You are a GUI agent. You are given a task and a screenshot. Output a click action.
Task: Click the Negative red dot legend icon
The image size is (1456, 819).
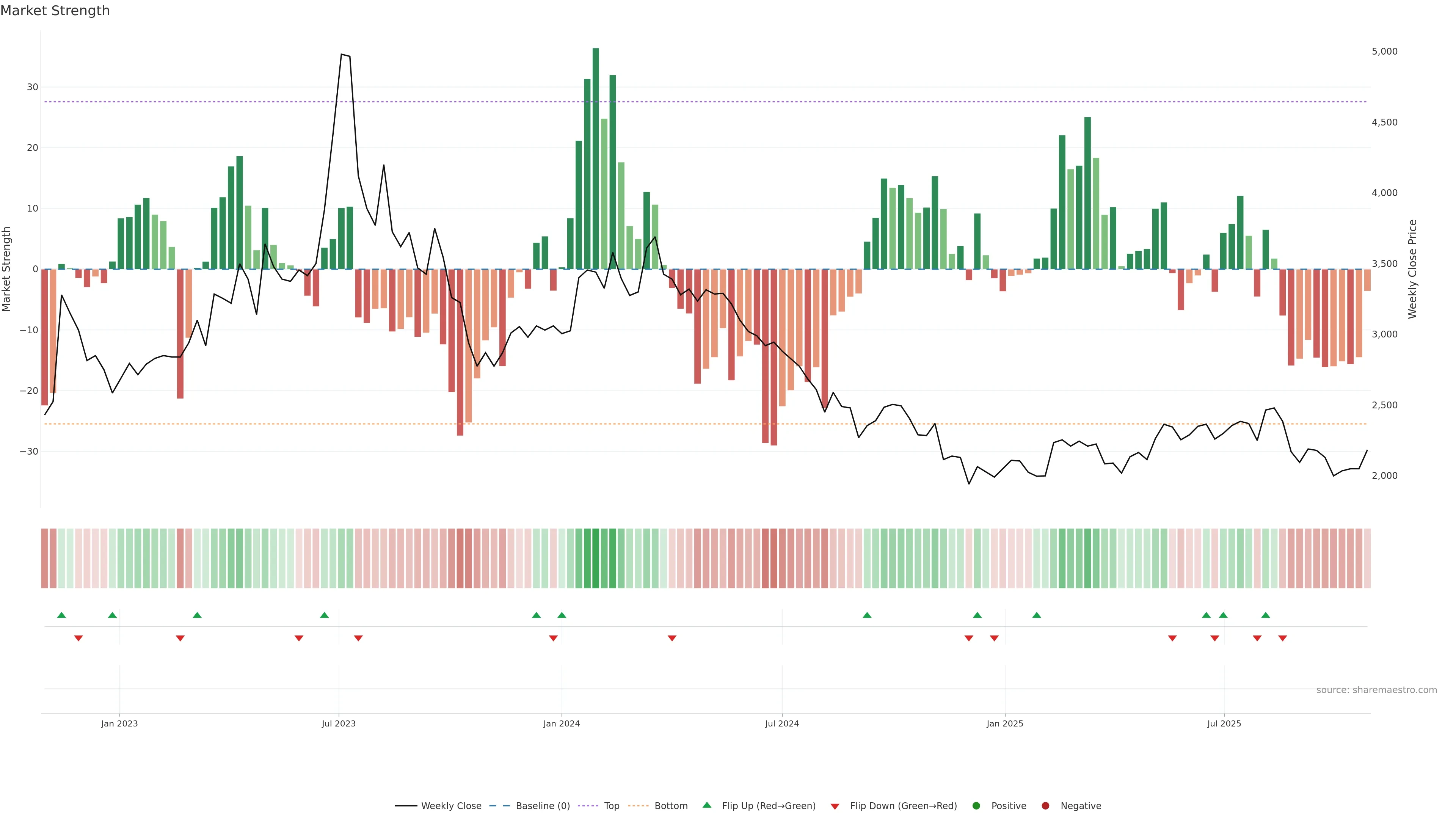[x=1045, y=806]
